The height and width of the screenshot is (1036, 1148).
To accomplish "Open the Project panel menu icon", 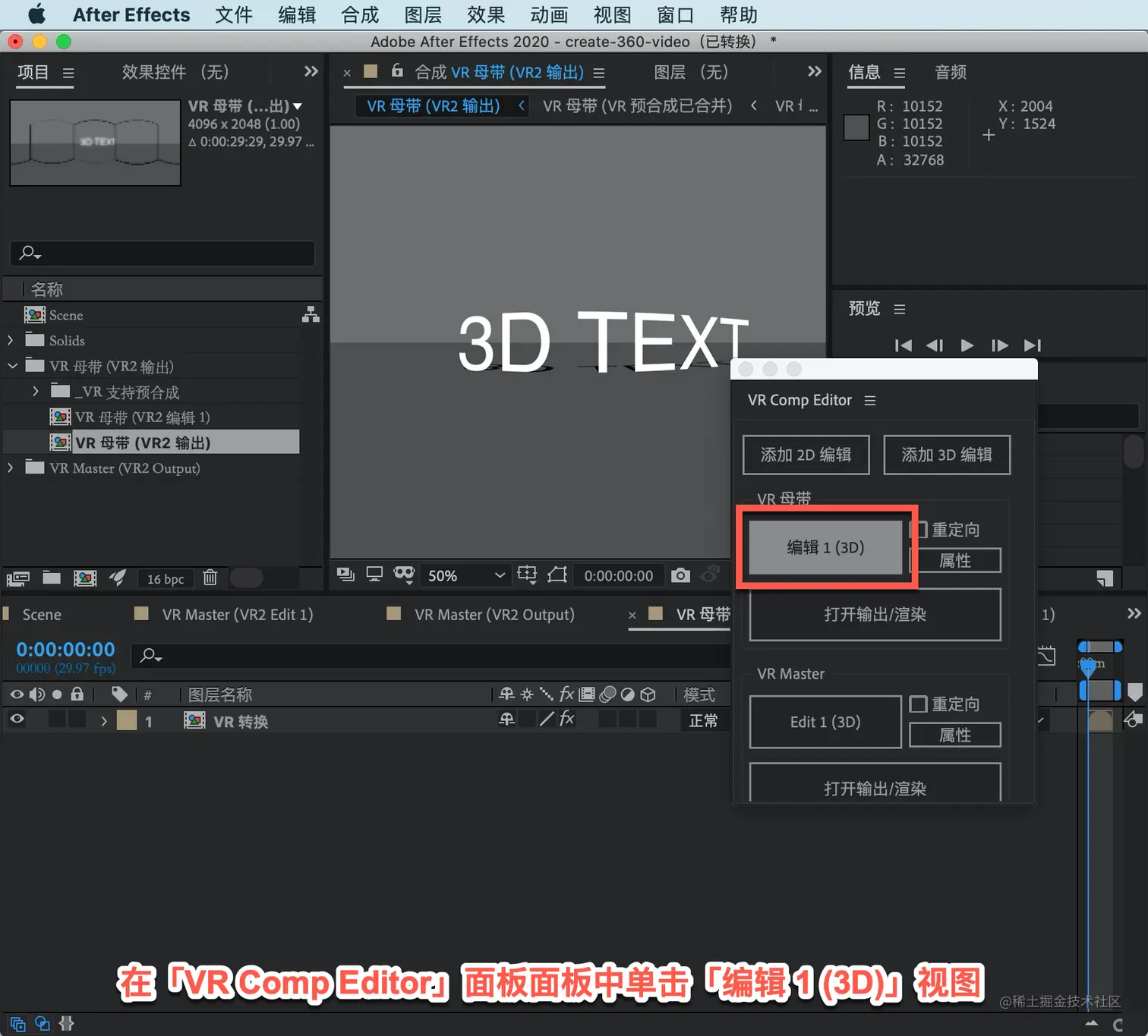I will coord(68,73).
